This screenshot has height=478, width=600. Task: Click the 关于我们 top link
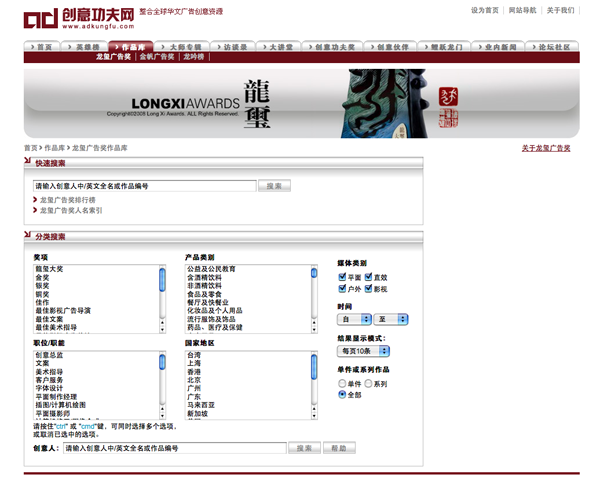pos(560,10)
